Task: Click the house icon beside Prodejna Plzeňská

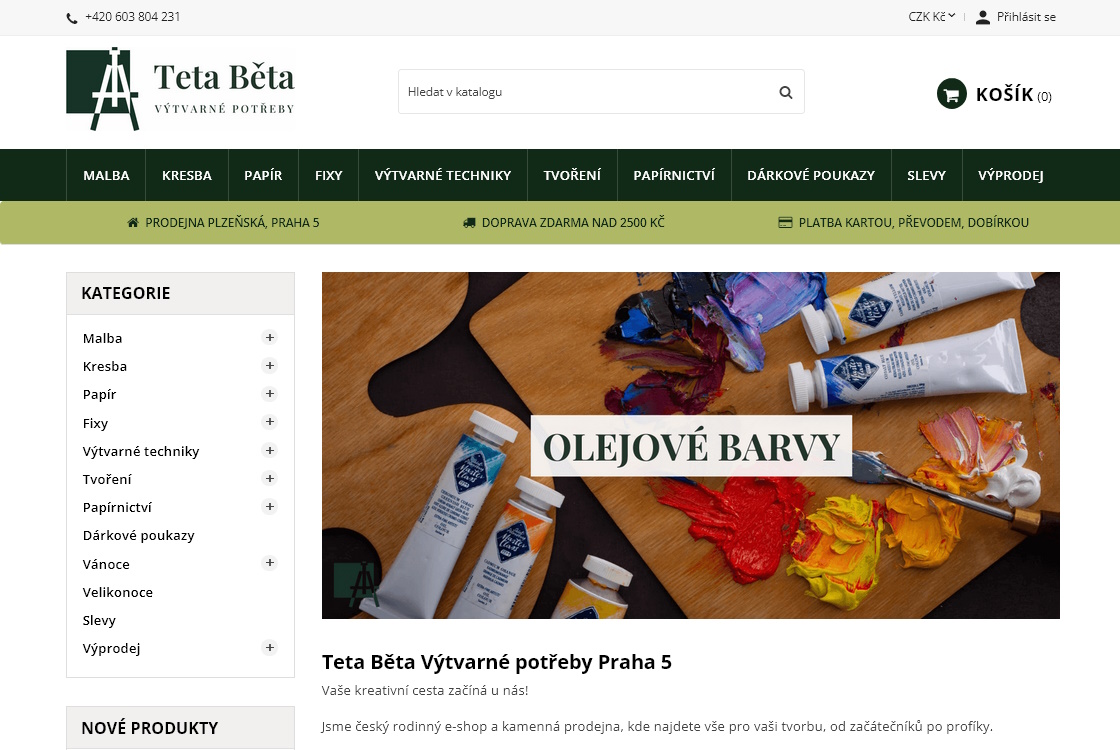Action: (133, 223)
